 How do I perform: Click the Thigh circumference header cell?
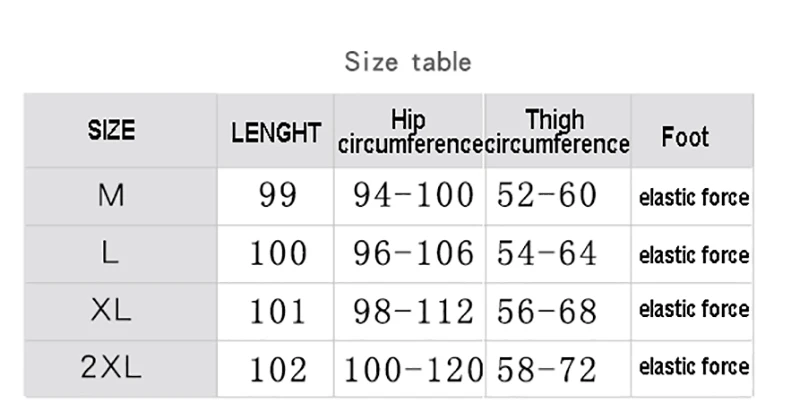point(557,132)
